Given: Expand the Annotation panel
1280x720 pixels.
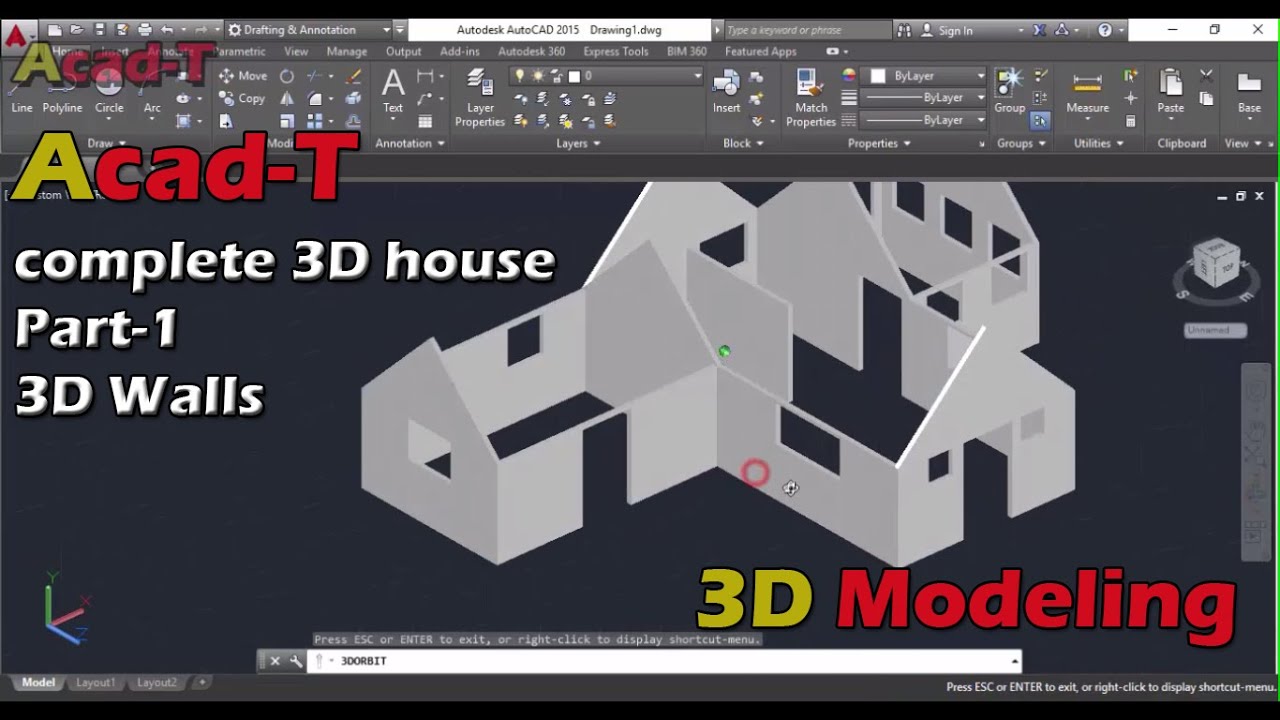Looking at the screenshot, I should (410, 143).
